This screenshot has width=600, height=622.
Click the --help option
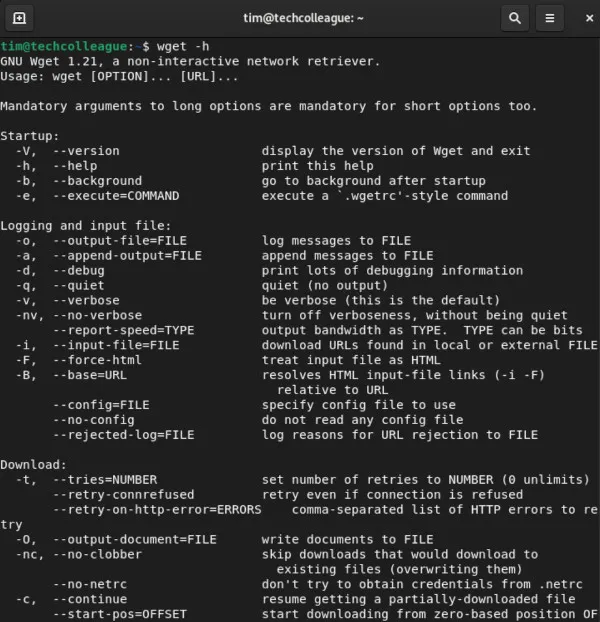point(75,166)
